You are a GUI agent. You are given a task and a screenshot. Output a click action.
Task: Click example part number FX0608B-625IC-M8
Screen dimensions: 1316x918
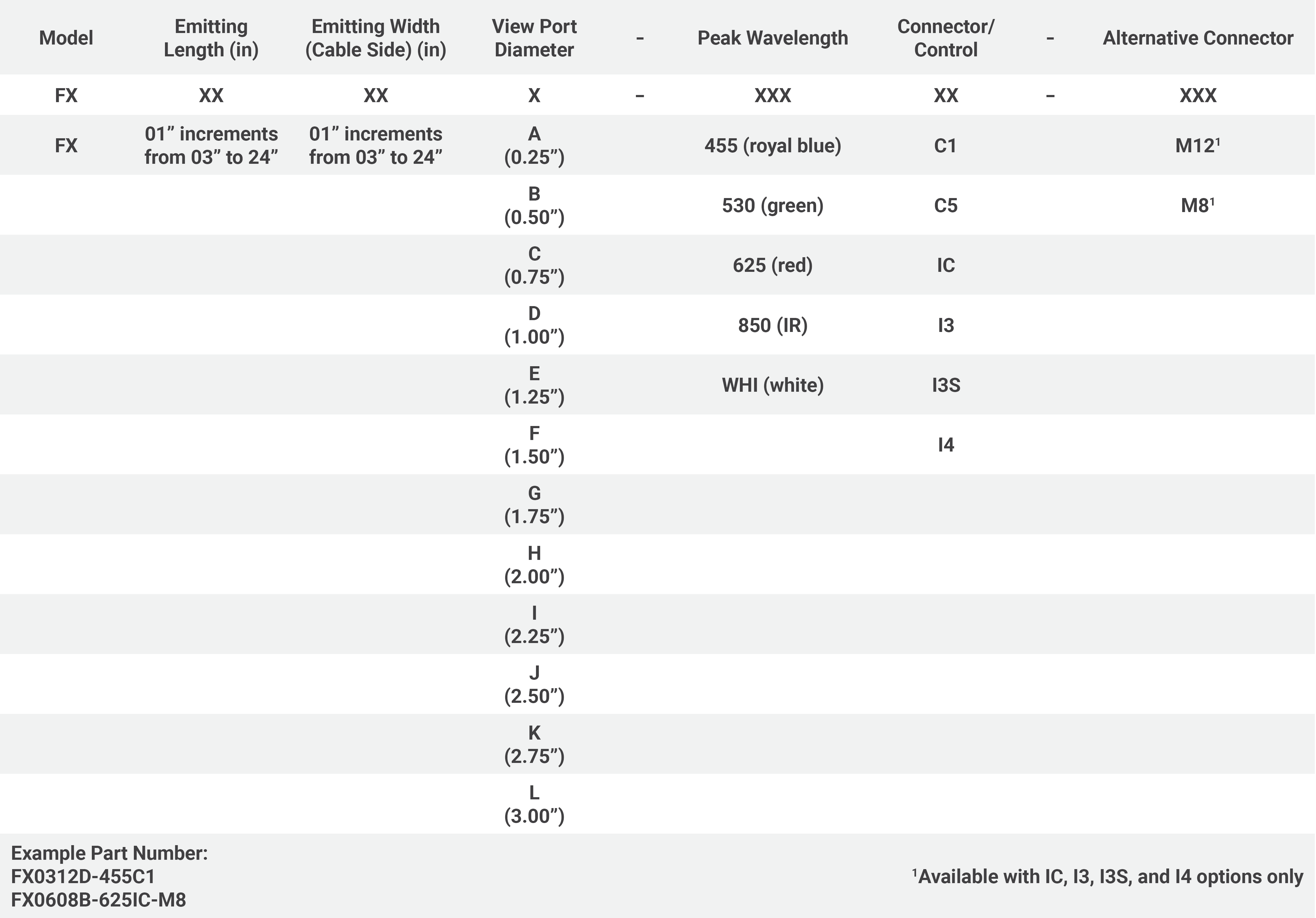(99, 900)
